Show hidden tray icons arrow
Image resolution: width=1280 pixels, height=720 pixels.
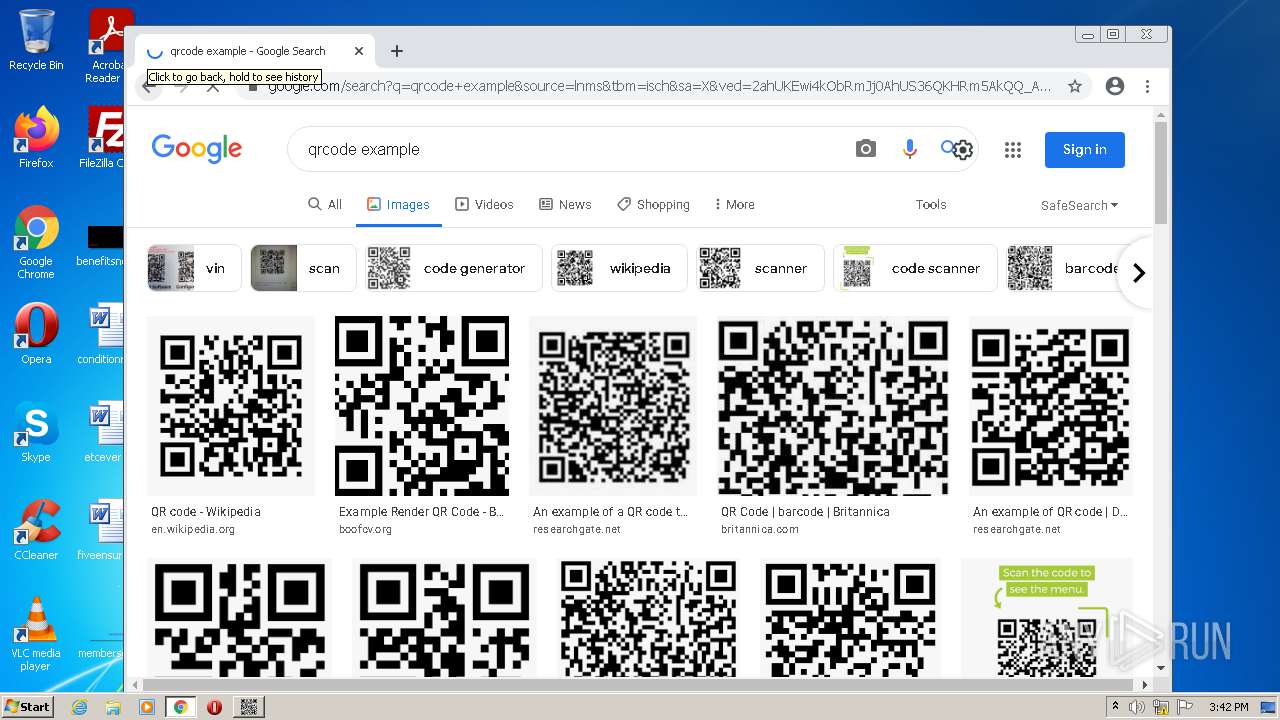pos(1115,707)
